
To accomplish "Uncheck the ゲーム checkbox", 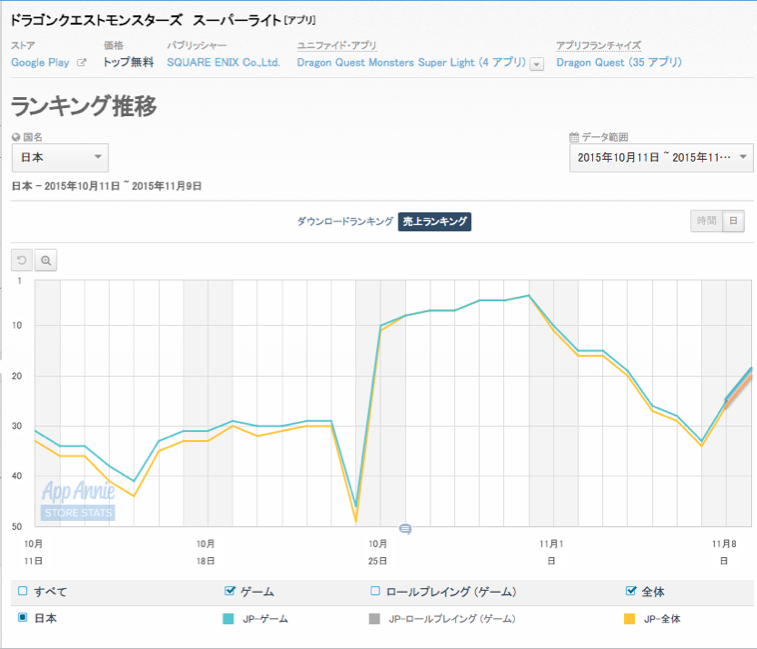I will 230,591.
